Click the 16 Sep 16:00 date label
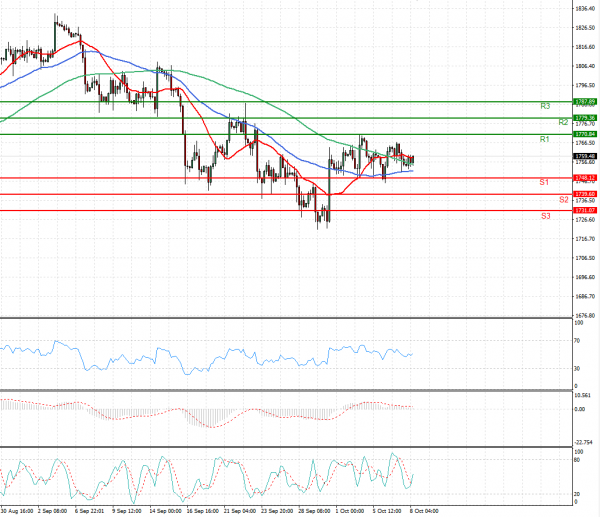Image resolution: width=600 pixels, height=517 pixels. pos(203,511)
